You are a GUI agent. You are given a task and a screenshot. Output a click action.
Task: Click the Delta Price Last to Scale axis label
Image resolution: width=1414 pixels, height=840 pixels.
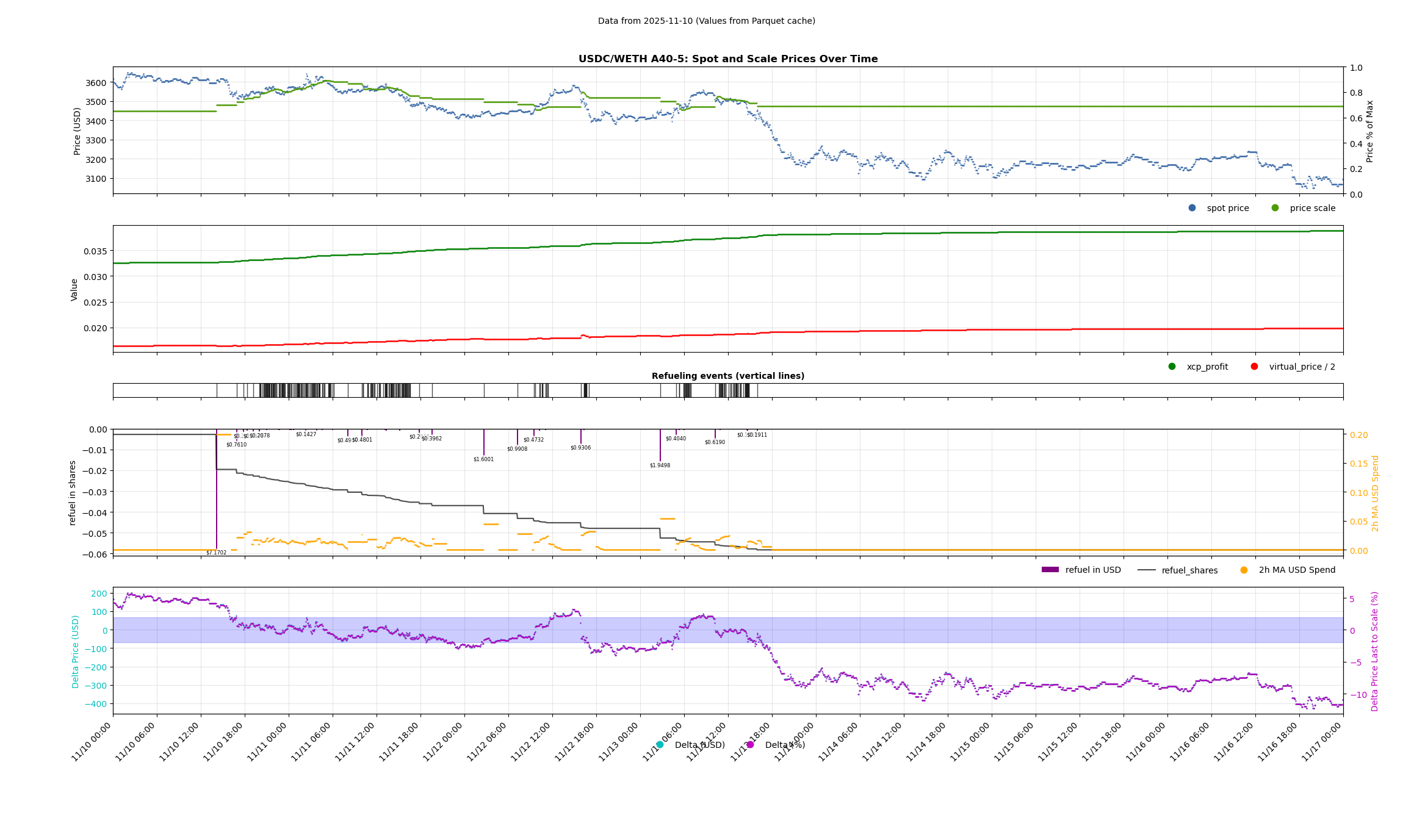(x=1375, y=651)
